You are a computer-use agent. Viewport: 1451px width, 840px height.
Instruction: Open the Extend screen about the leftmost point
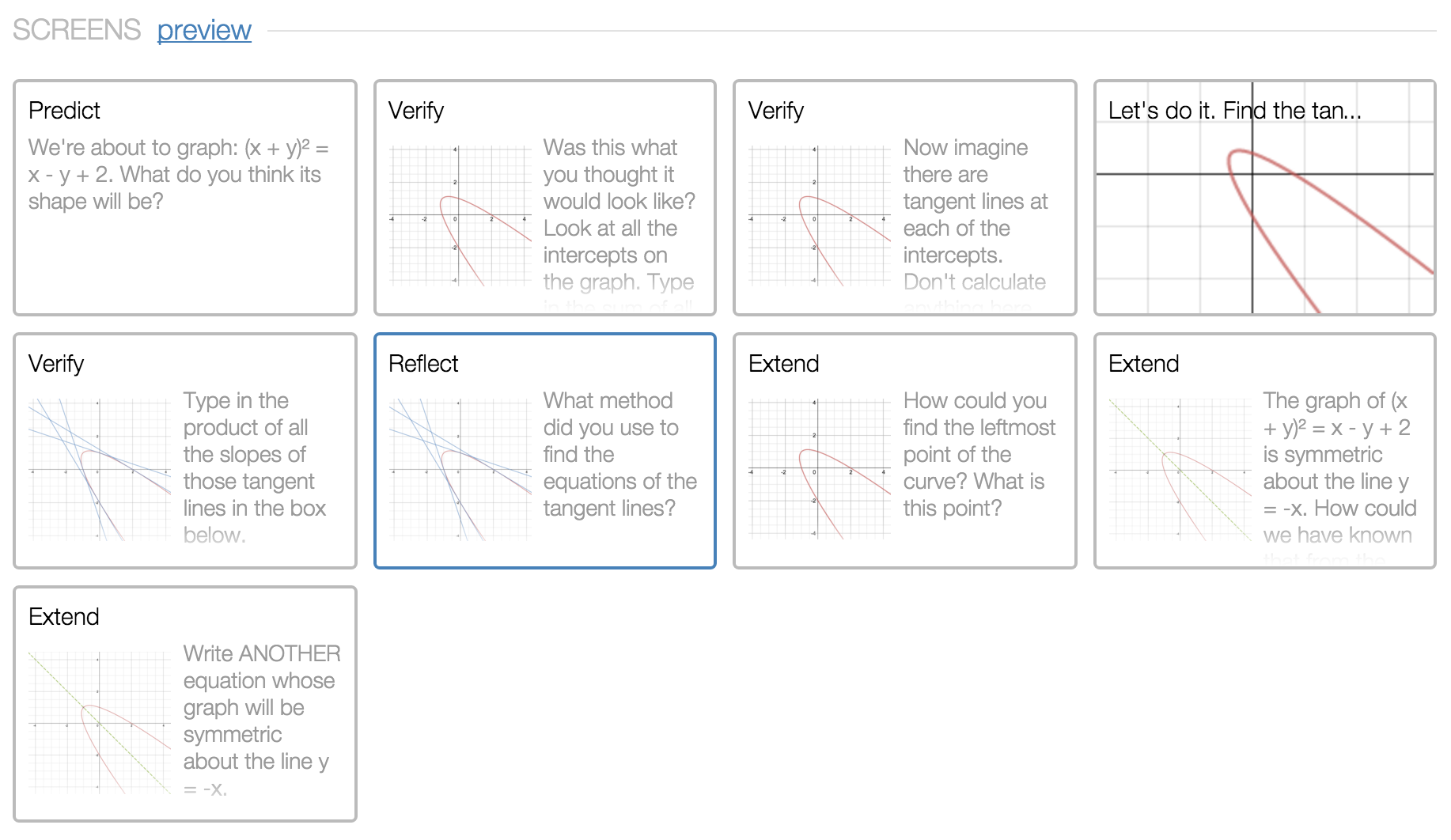(905, 451)
